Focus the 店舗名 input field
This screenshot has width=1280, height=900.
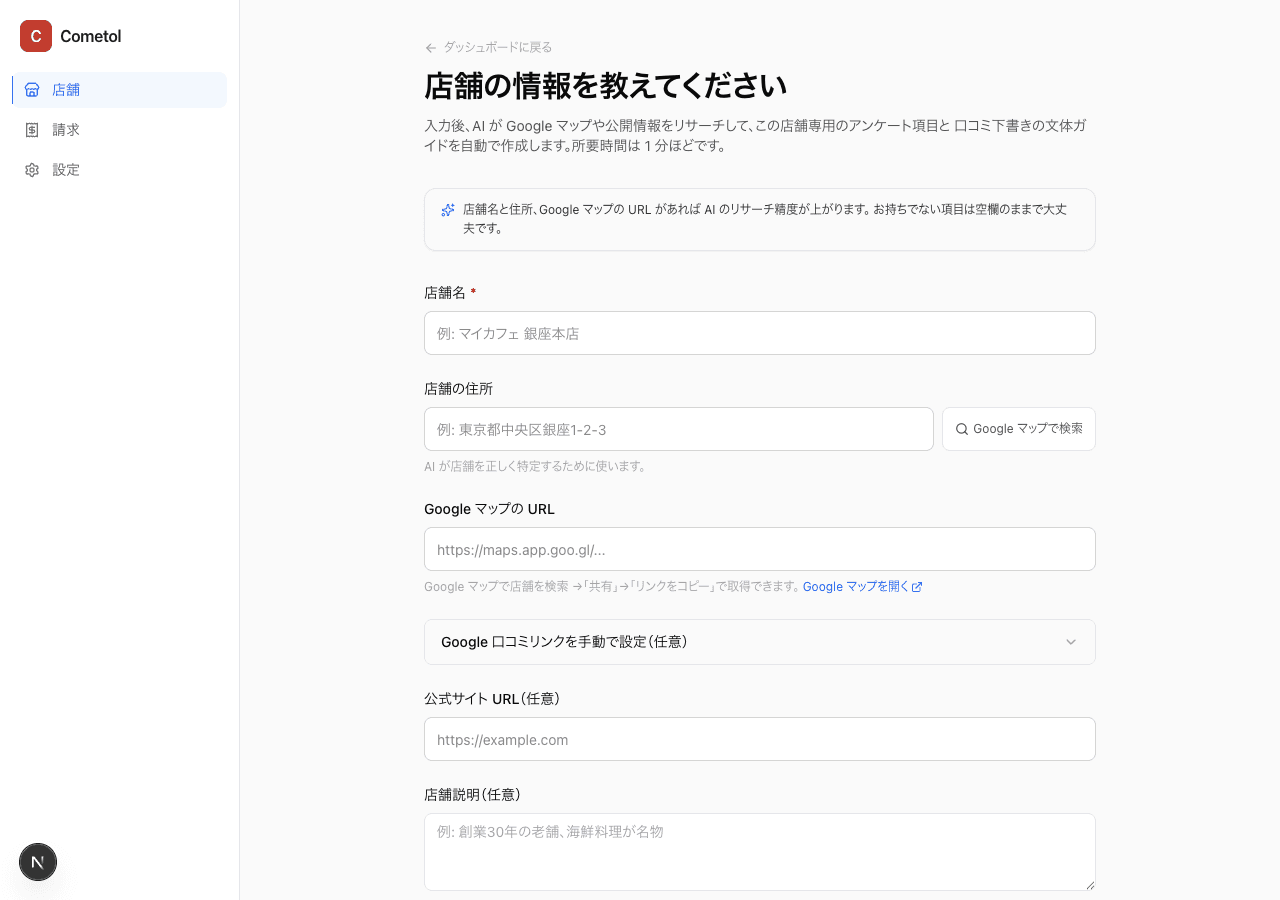(x=760, y=333)
